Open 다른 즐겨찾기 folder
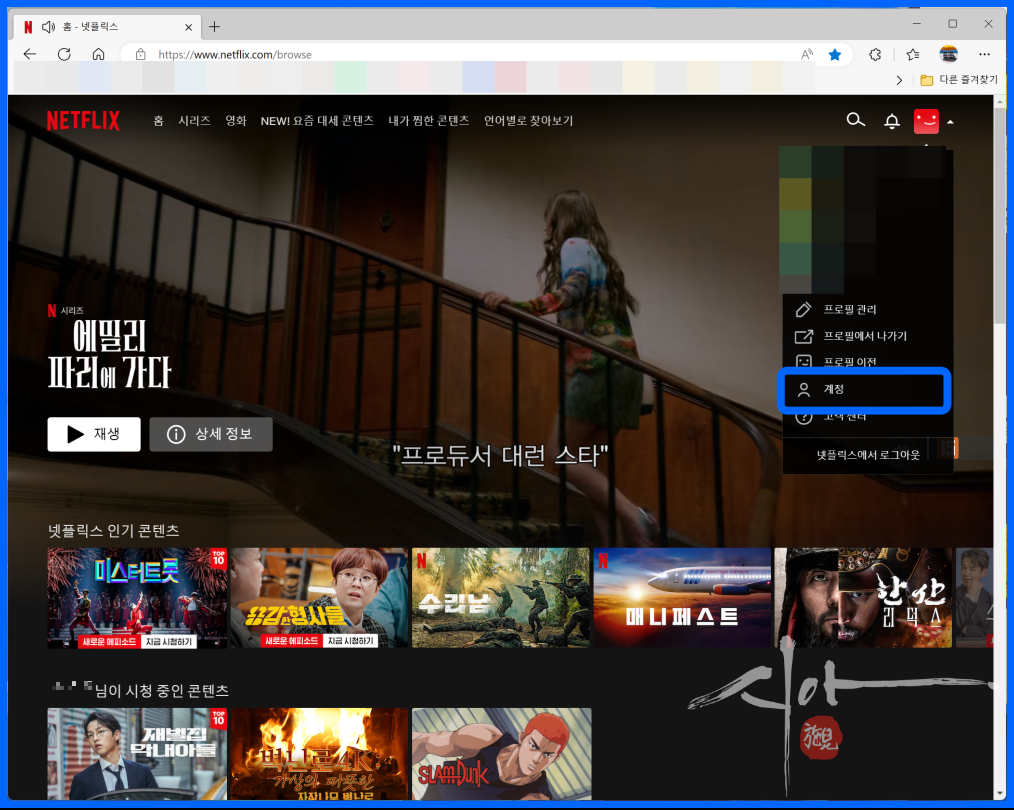This screenshot has height=810, width=1014. tap(959, 80)
